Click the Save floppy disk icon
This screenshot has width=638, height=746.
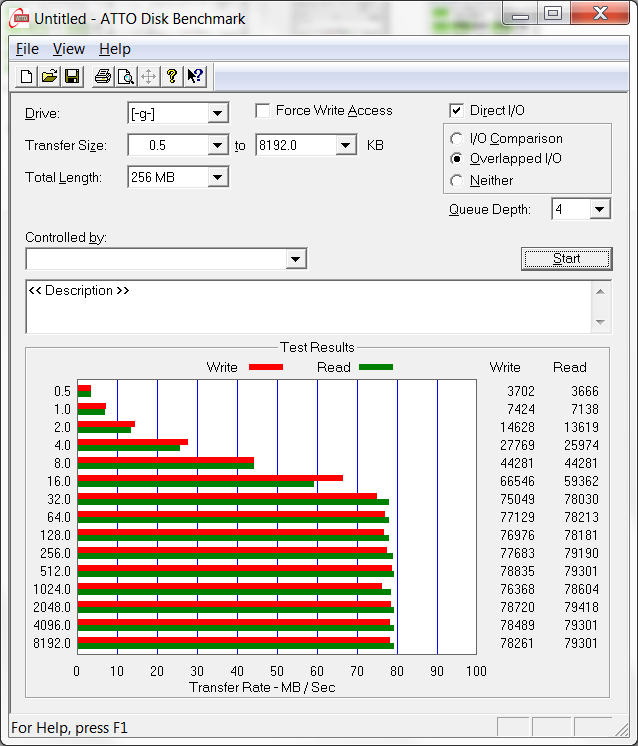72,76
